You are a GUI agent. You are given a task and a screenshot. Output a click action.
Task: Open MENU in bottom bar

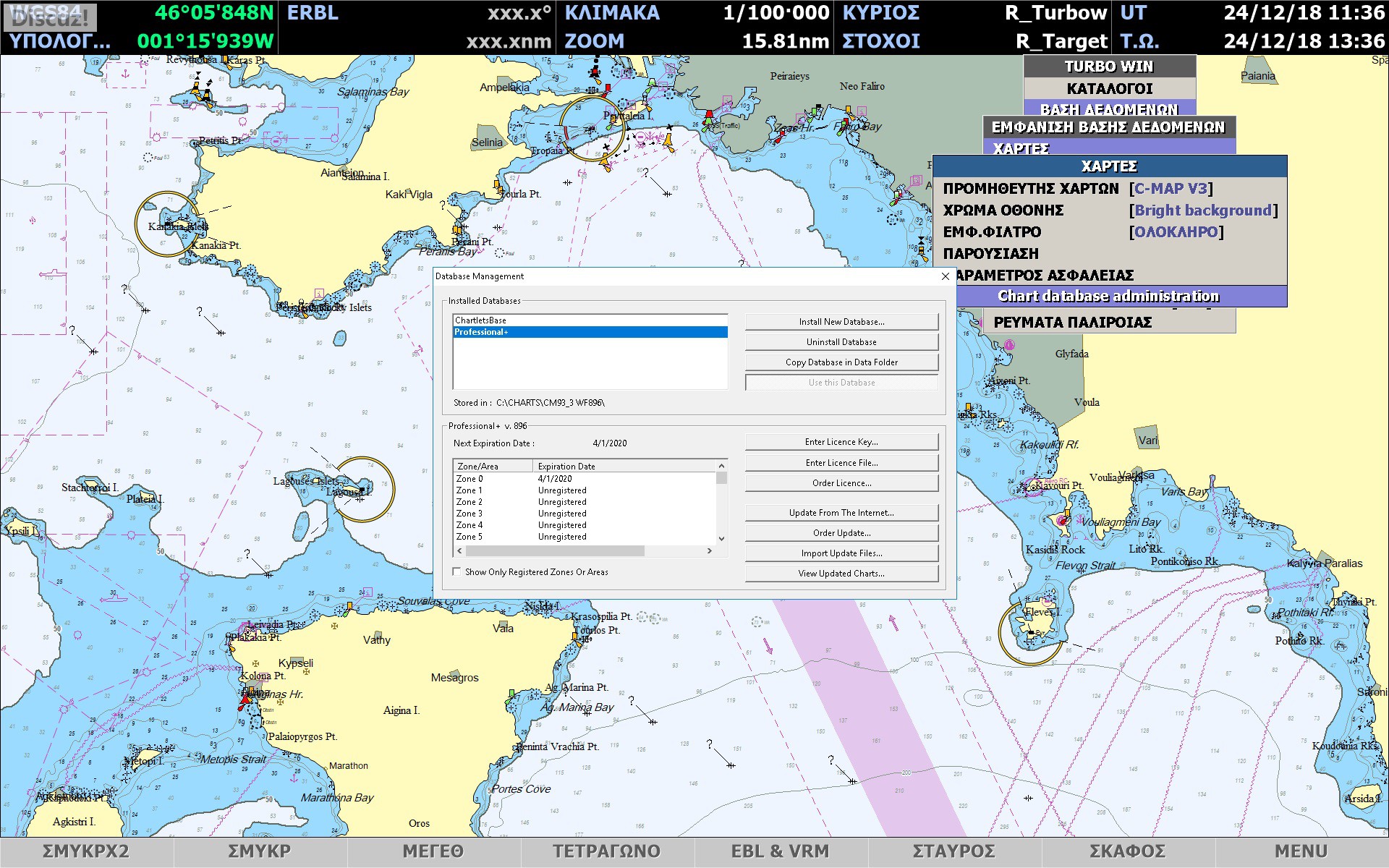coord(1301,852)
